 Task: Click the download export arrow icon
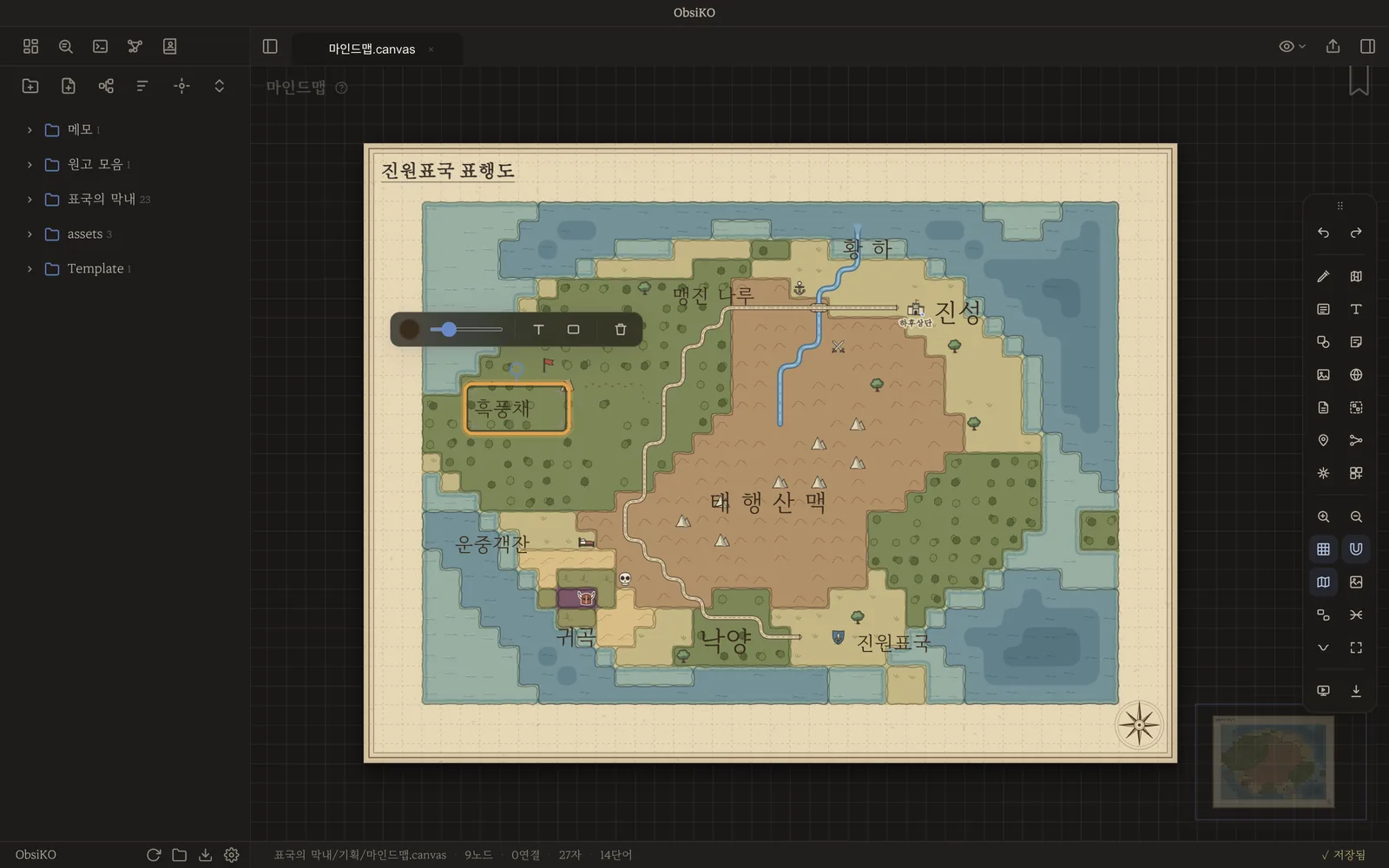1356,691
